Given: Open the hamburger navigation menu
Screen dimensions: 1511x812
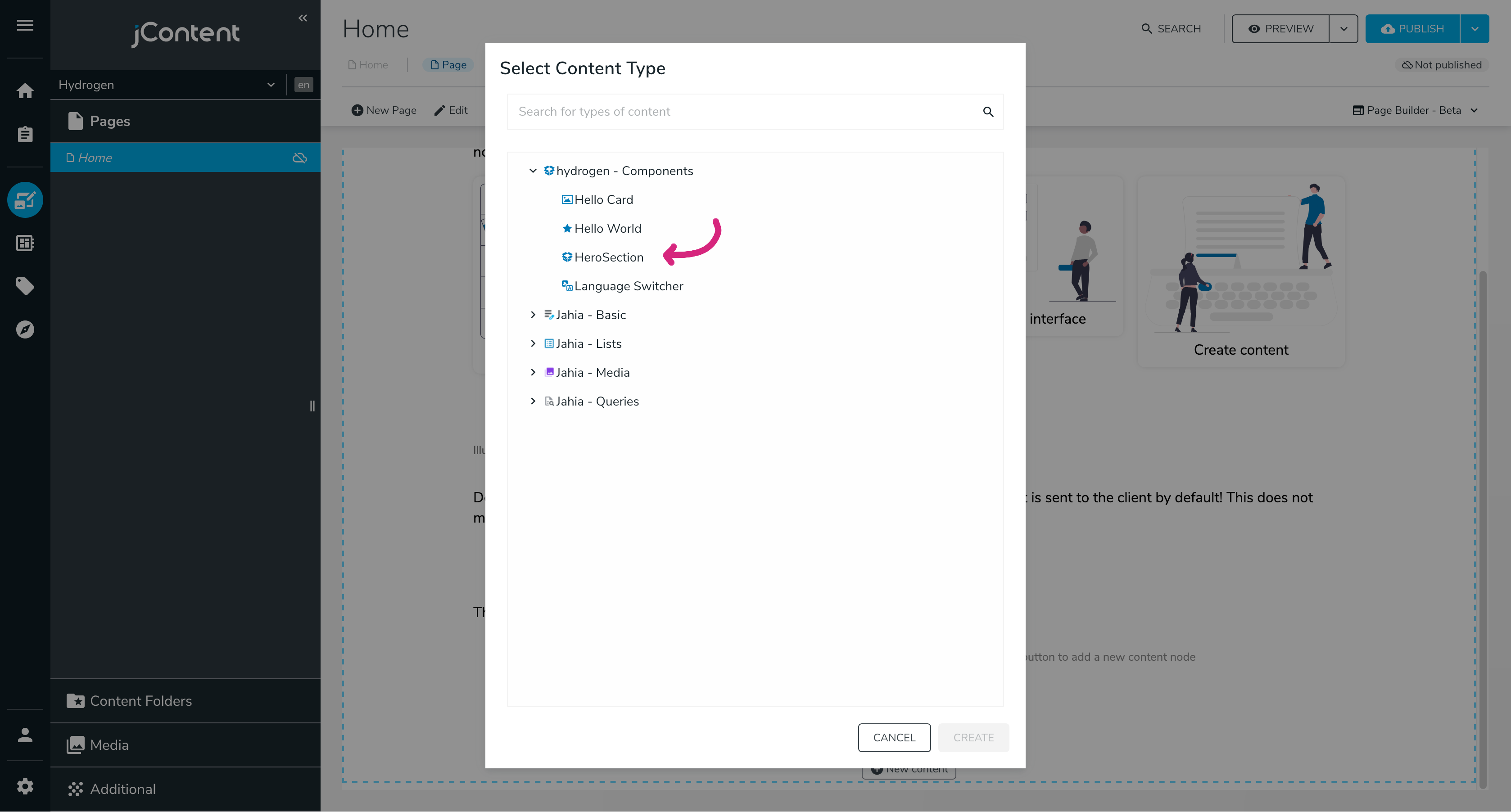Looking at the screenshot, I should 25,25.
